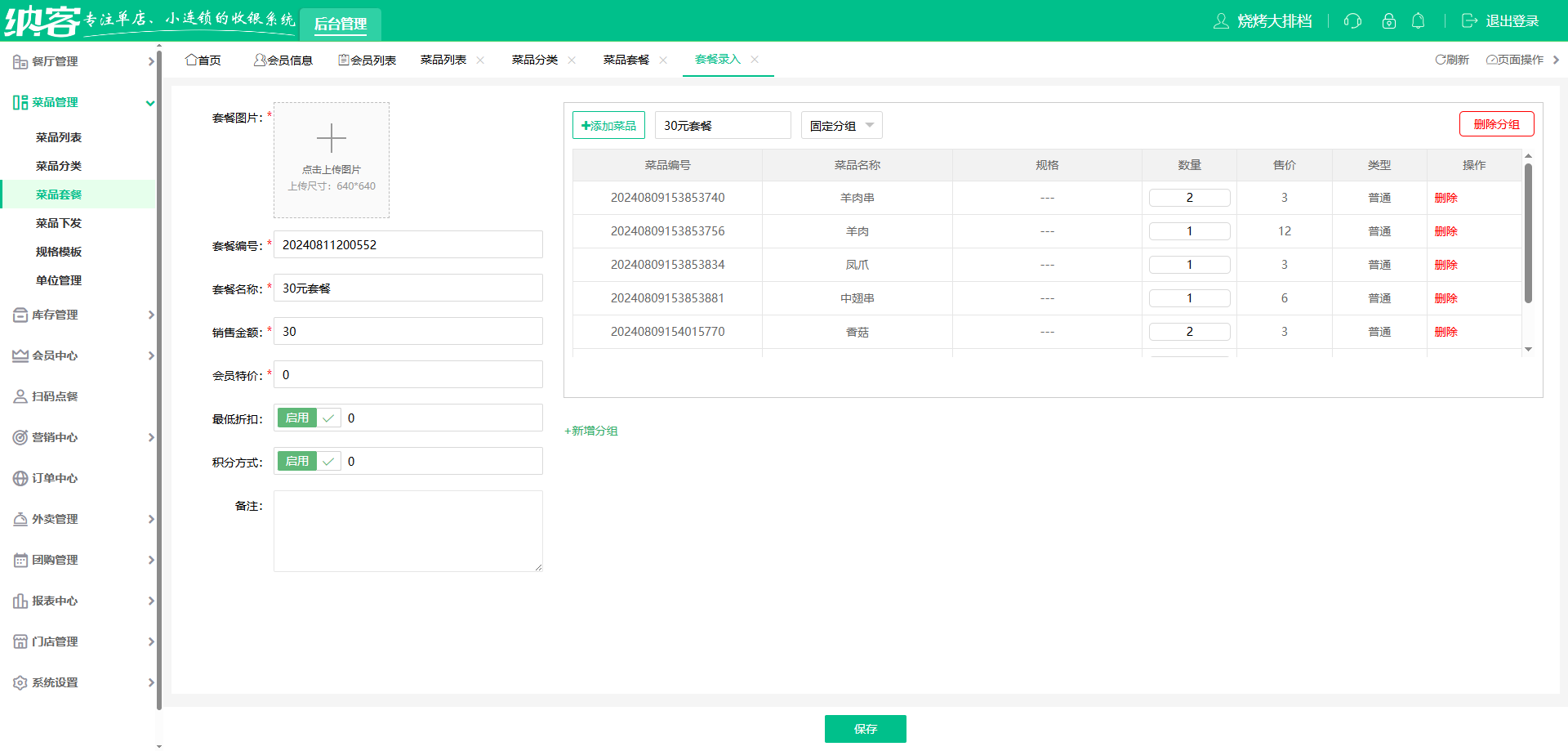1568x751 pixels.
Task: Click the 销售金额 input field
Action: click(408, 331)
